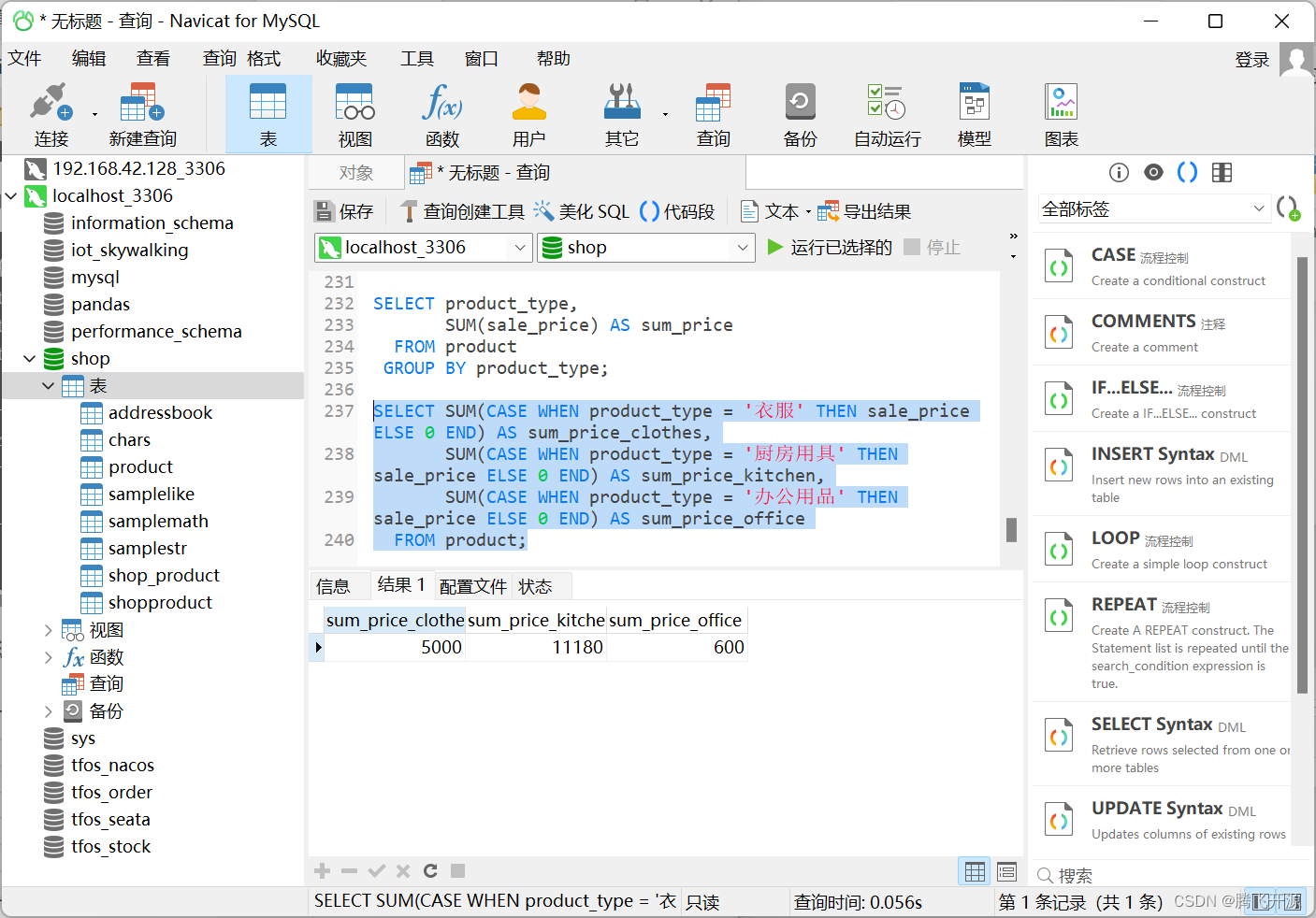Open the Tools (工具) menu
This screenshot has height=918, width=1316.
pos(417,59)
